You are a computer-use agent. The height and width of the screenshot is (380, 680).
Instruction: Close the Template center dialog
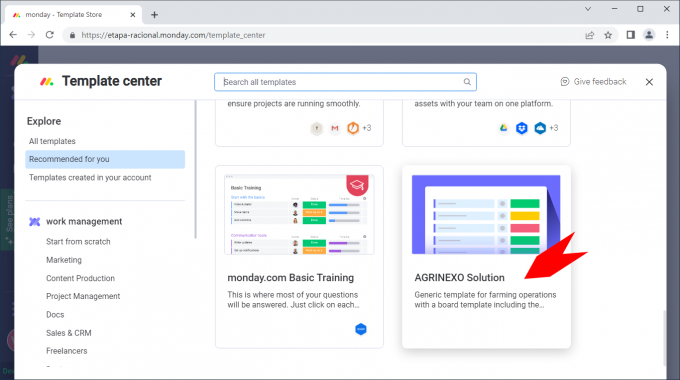coord(649,82)
